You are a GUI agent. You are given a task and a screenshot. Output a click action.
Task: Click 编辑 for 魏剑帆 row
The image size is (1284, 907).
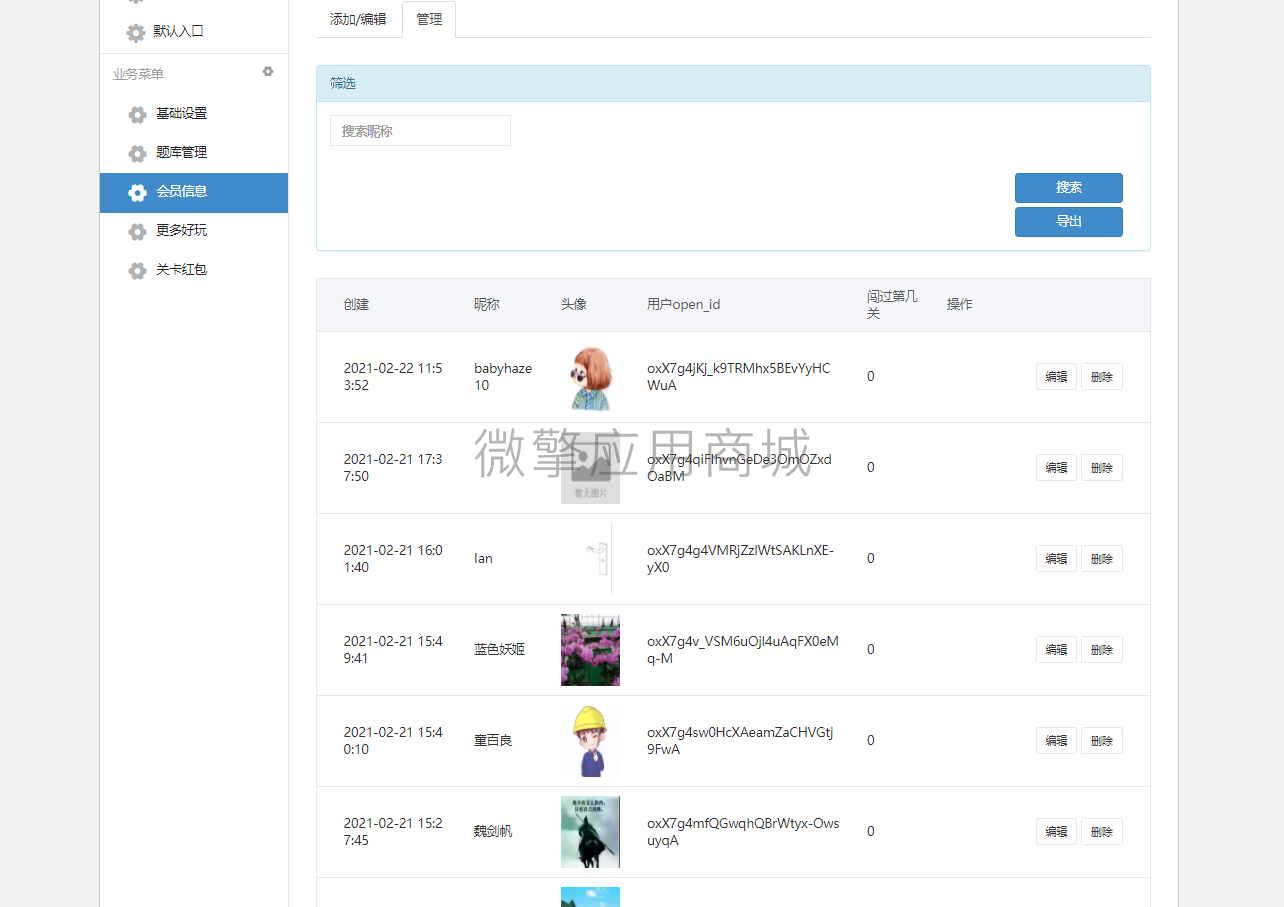click(1056, 832)
